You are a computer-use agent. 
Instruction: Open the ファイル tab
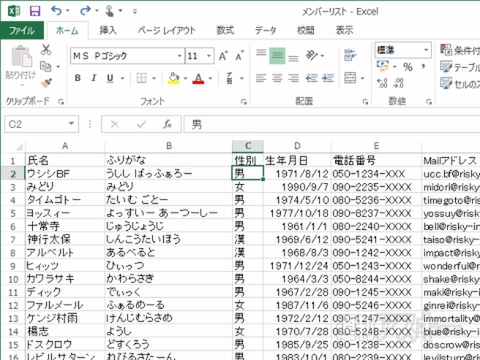click(22, 30)
